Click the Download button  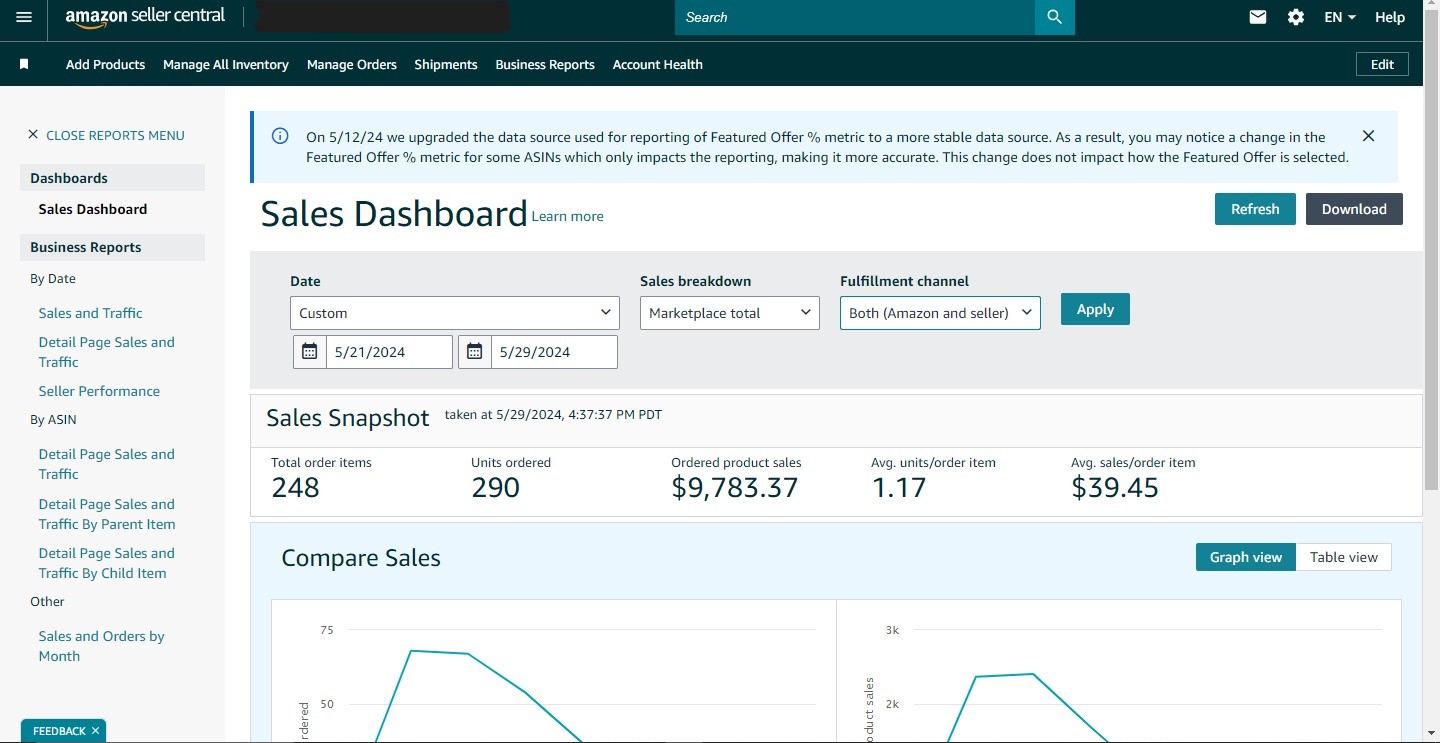[1354, 209]
